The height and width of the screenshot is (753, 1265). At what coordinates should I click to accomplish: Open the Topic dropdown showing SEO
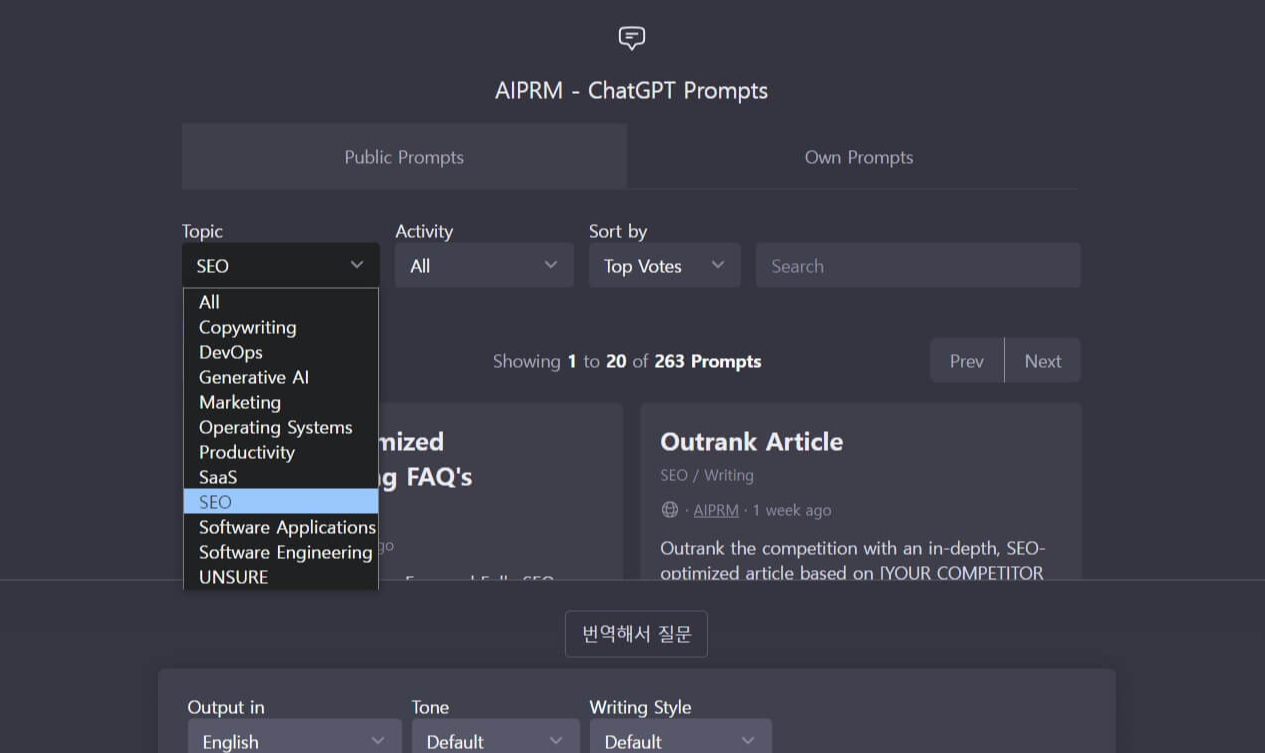pyautogui.click(x=281, y=265)
